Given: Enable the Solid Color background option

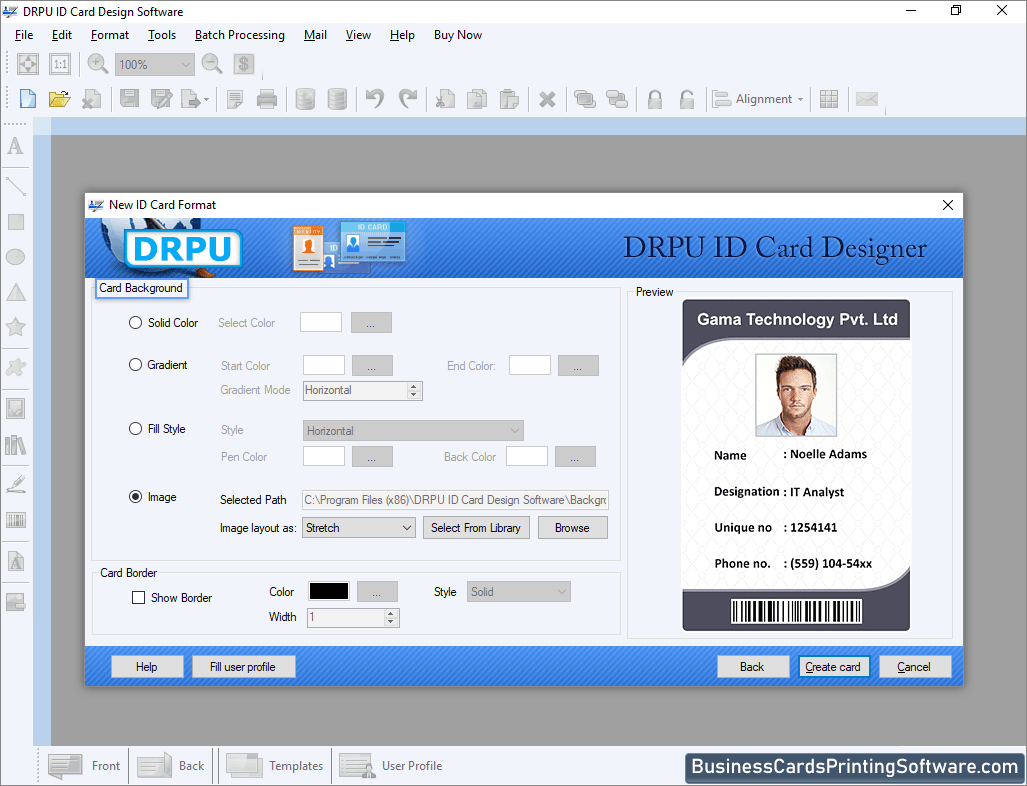Looking at the screenshot, I should [x=135, y=322].
